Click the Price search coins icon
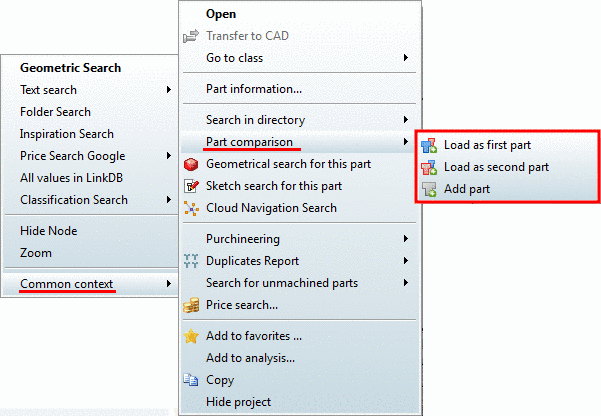The height and width of the screenshot is (416, 601). tap(192, 305)
